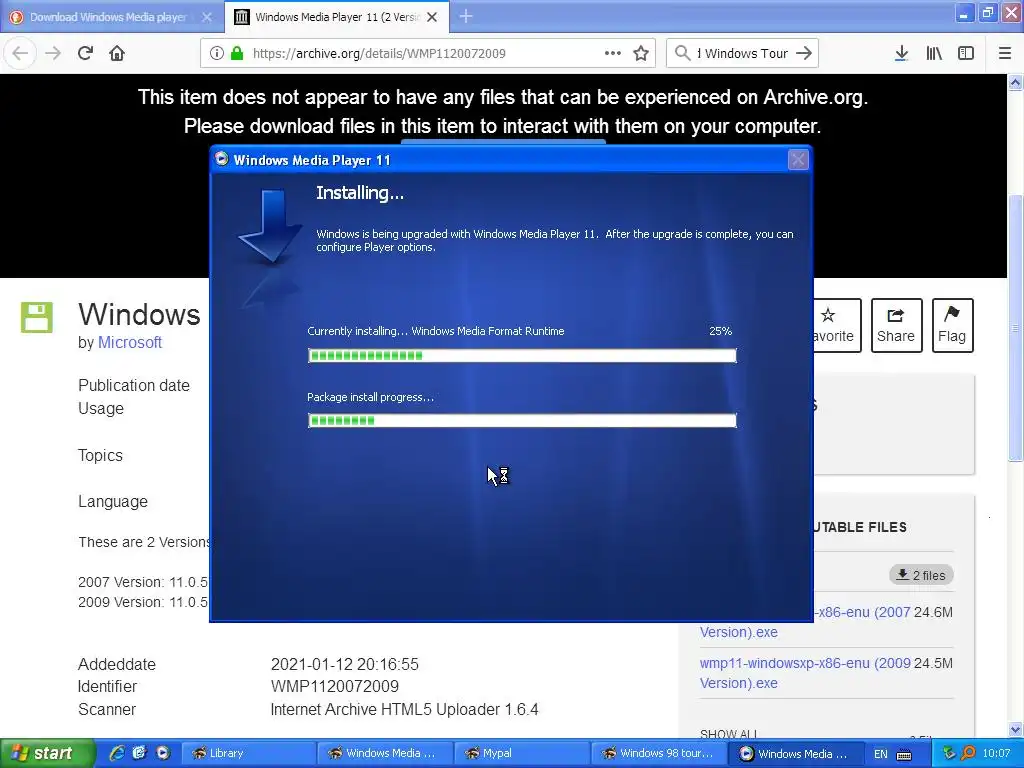This screenshot has width=1024, height=768.
Task: Open a new browser tab
Action: click(466, 16)
